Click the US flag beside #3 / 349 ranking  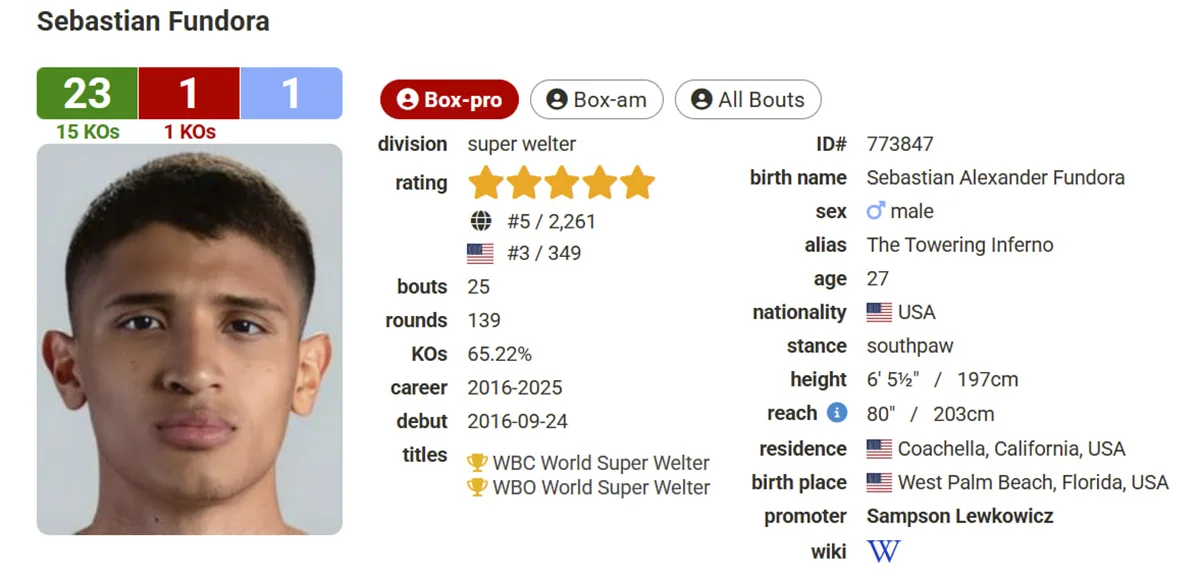pyautogui.click(x=480, y=253)
